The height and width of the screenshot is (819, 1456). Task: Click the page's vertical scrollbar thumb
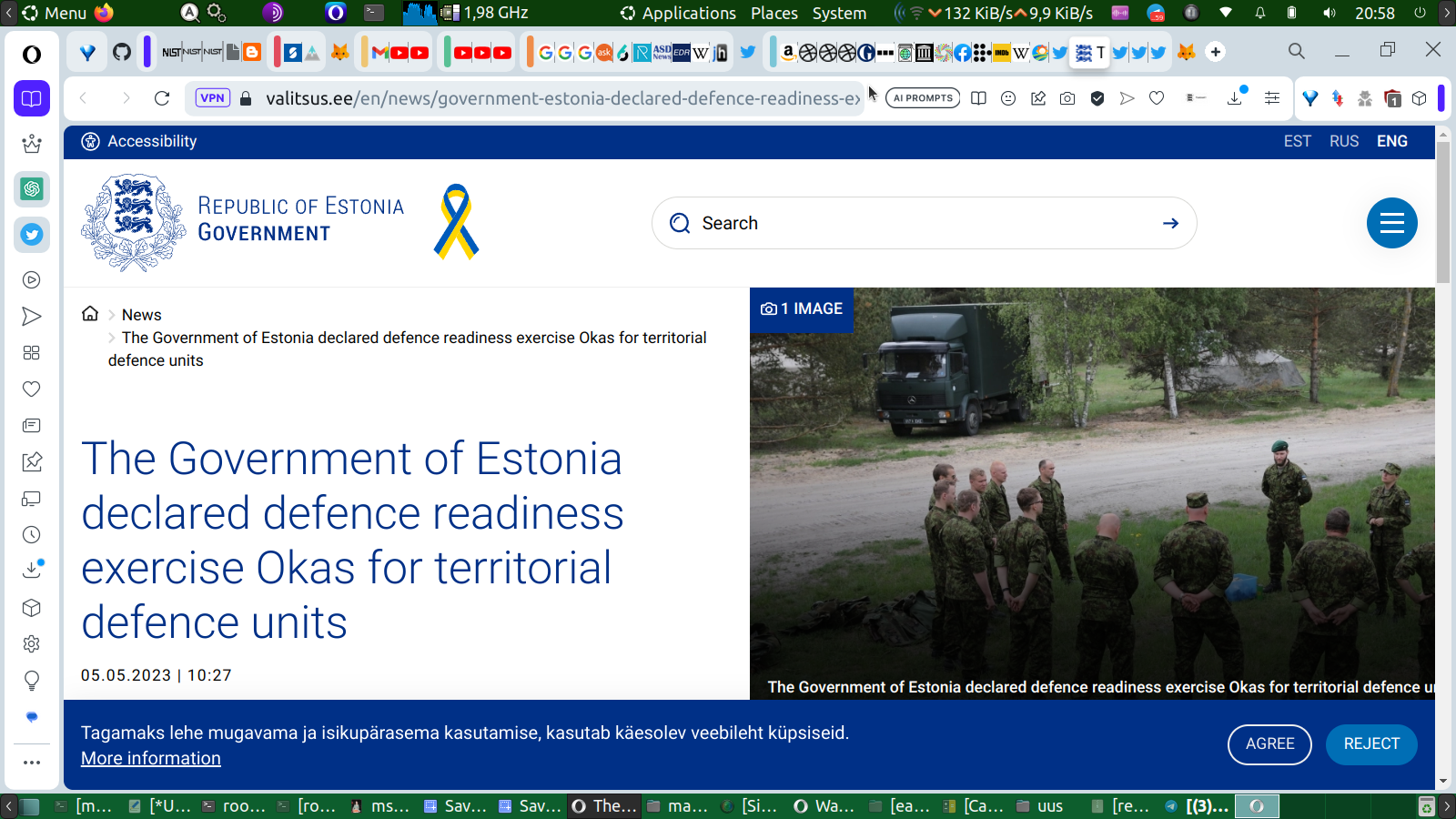(1443, 214)
